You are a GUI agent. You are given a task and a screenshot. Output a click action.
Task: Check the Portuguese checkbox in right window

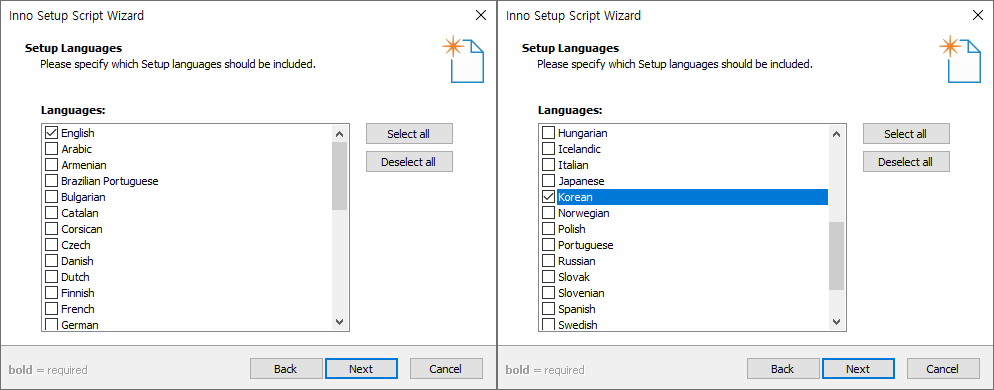pos(548,245)
